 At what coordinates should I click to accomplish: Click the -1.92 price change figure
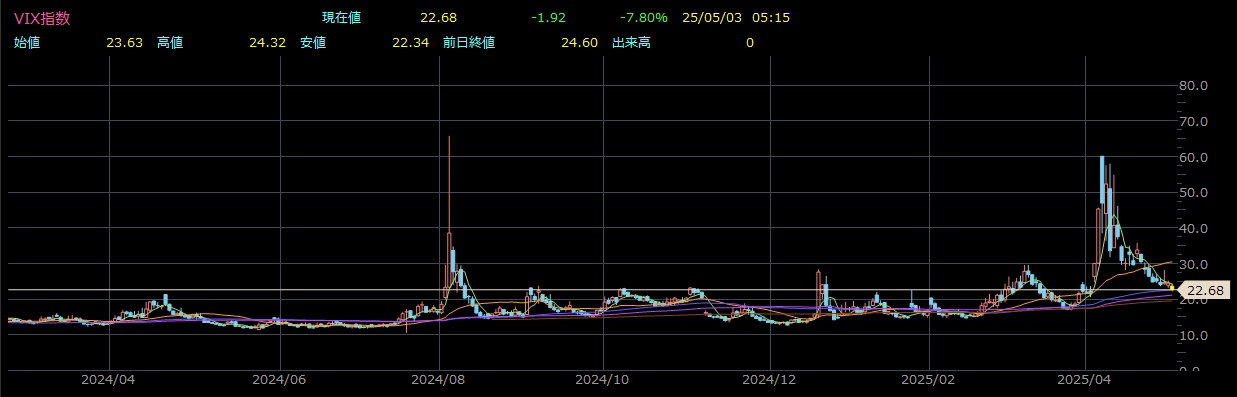tap(549, 18)
